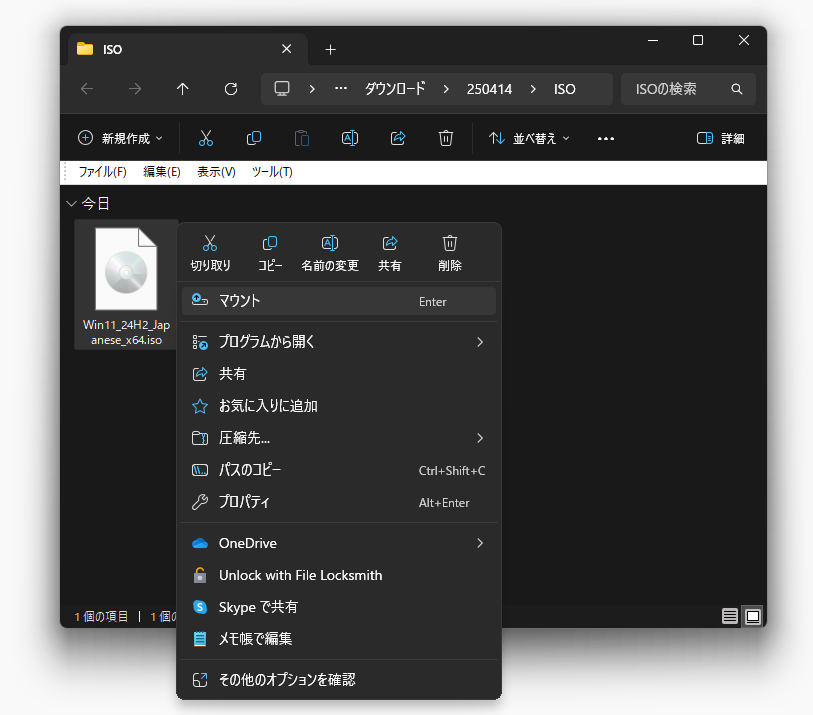Viewport: 813px width, 715px height.
Task: Select Skype で共有
Action: [339, 607]
